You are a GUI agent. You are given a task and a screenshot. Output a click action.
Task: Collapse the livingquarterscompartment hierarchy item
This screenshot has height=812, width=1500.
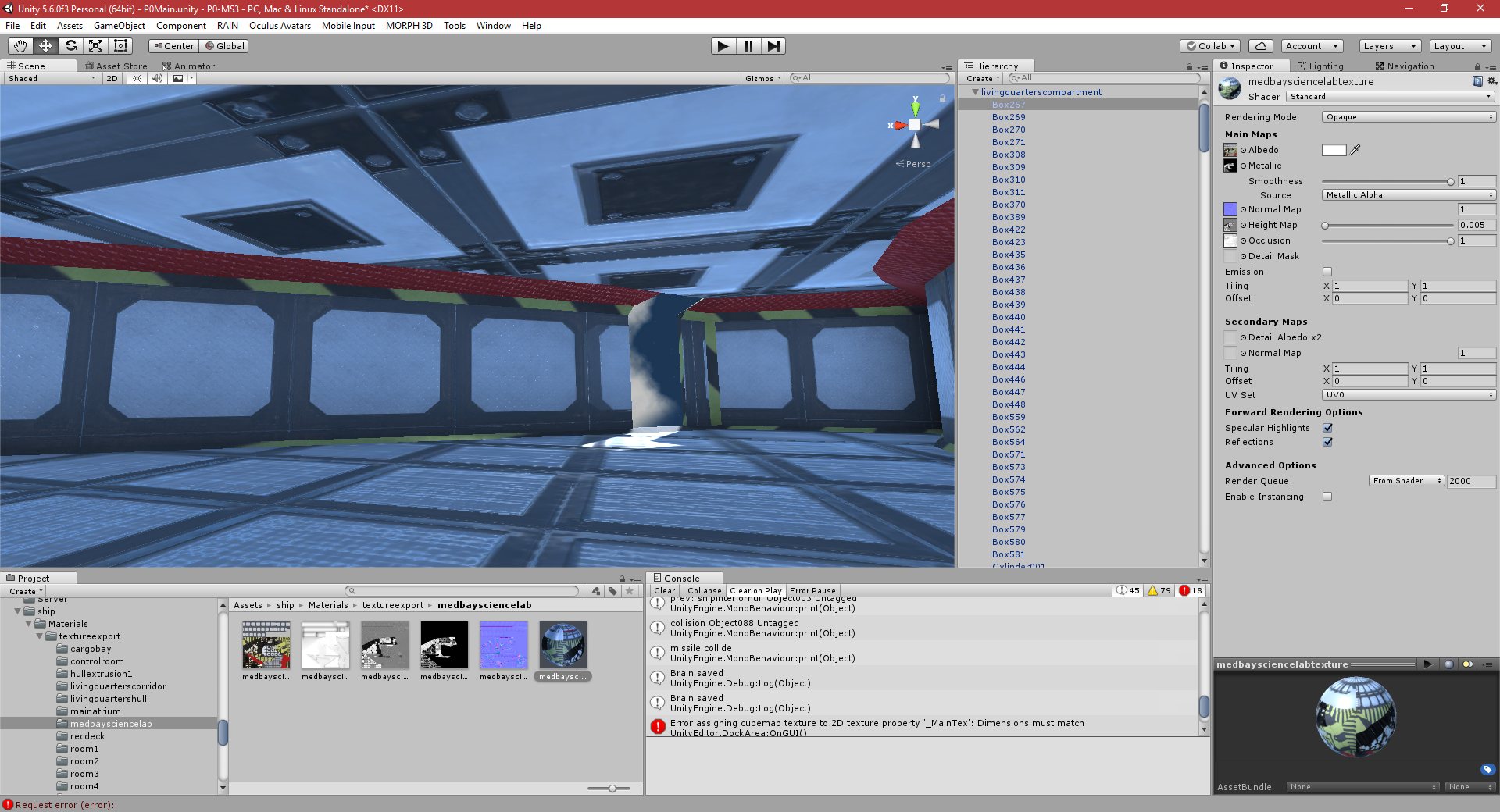tap(974, 92)
